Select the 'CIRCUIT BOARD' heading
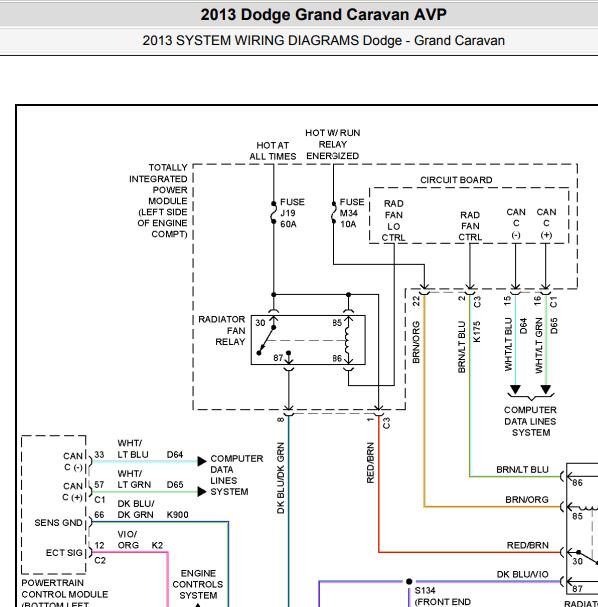The image size is (598, 607). click(456, 180)
